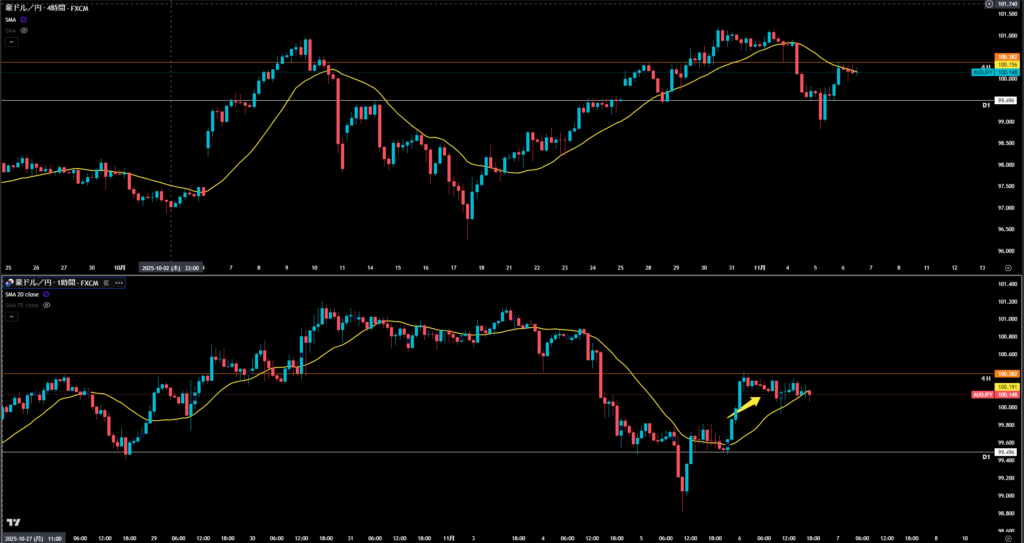The height and width of the screenshot is (543, 1024).
Task: Click the purple SMA loading icon on 4-hour chart
Action: pos(24,19)
